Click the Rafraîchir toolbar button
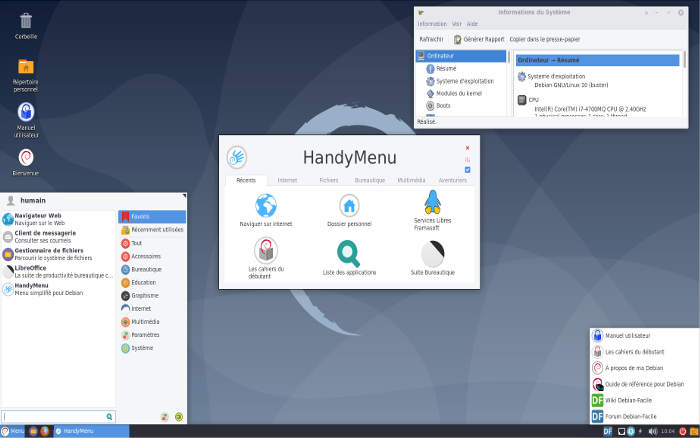This screenshot has width=700, height=438. tap(431, 39)
